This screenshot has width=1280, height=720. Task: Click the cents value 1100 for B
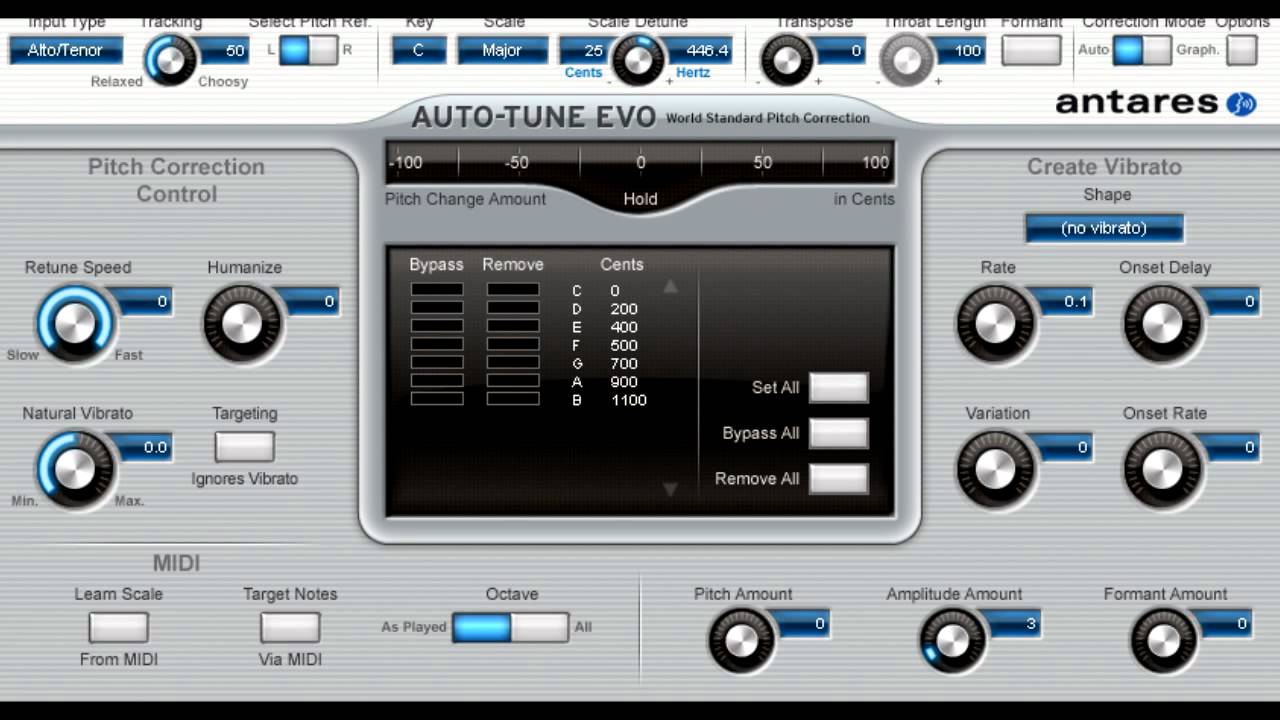coord(629,400)
